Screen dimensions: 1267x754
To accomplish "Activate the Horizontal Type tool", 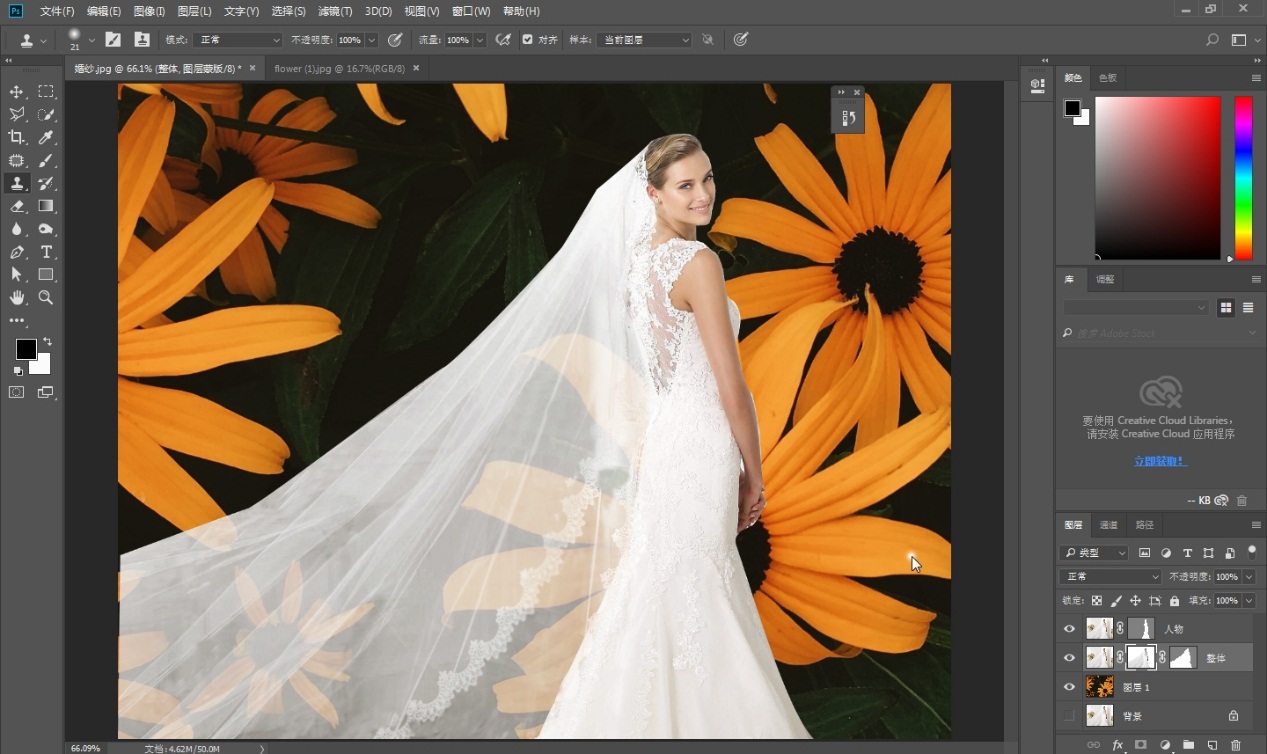I will click(x=46, y=252).
